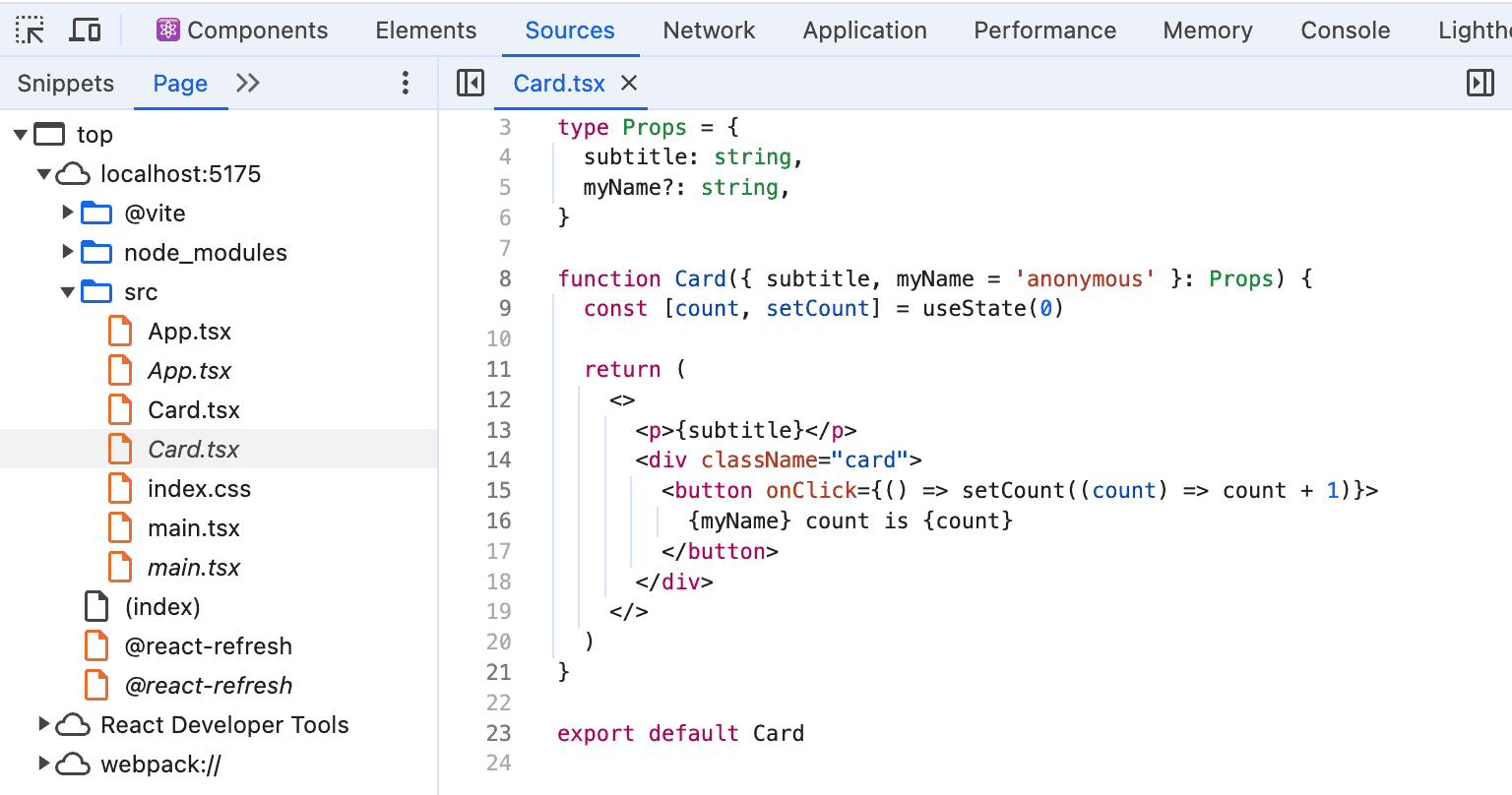The width and height of the screenshot is (1512, 795).
Task: Open the Memory tab
Action: click(x=1208, y=31)
